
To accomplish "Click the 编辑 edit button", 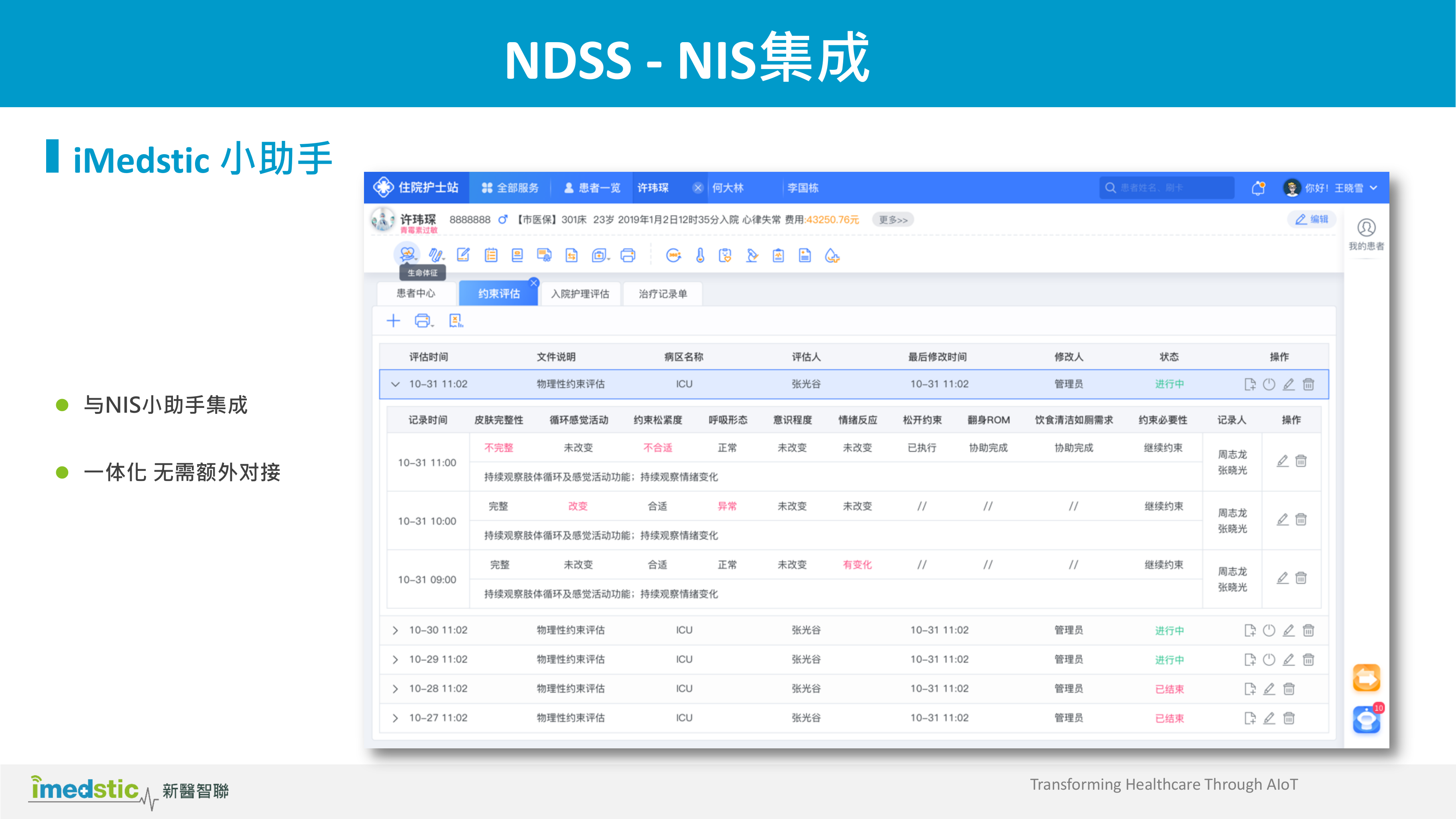I will tap(1311, 220).
